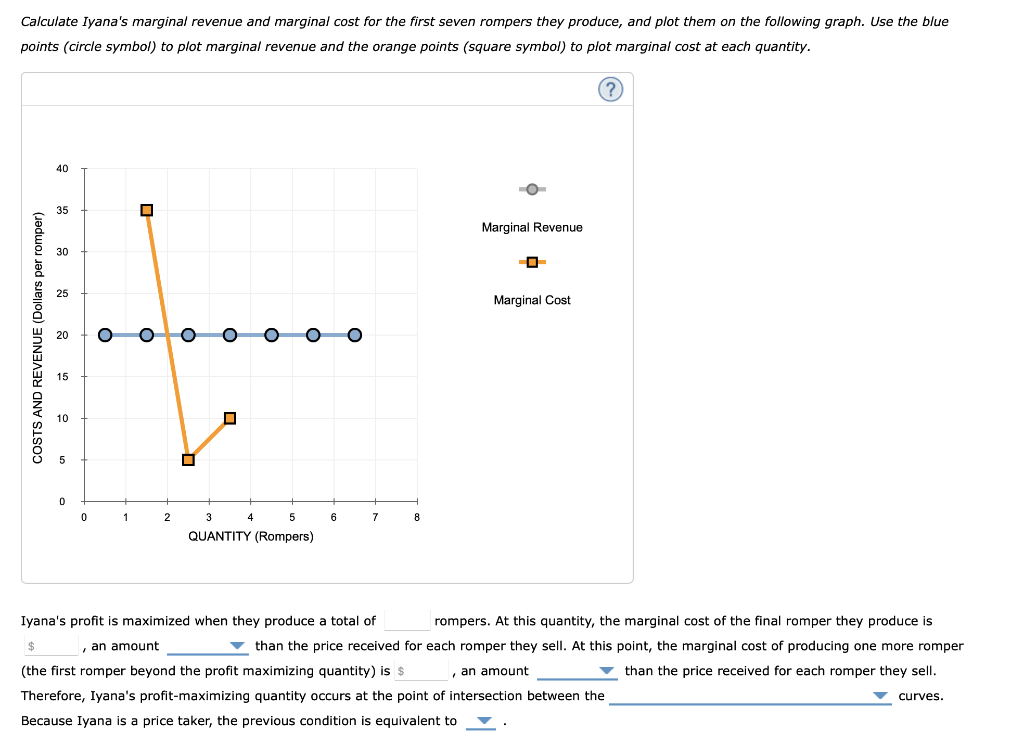Image resolution: width=1024 pixels, height=744 pixels.
Task: Select the Marginal Cost square legend symbol
Action: [x=531, y=262]
